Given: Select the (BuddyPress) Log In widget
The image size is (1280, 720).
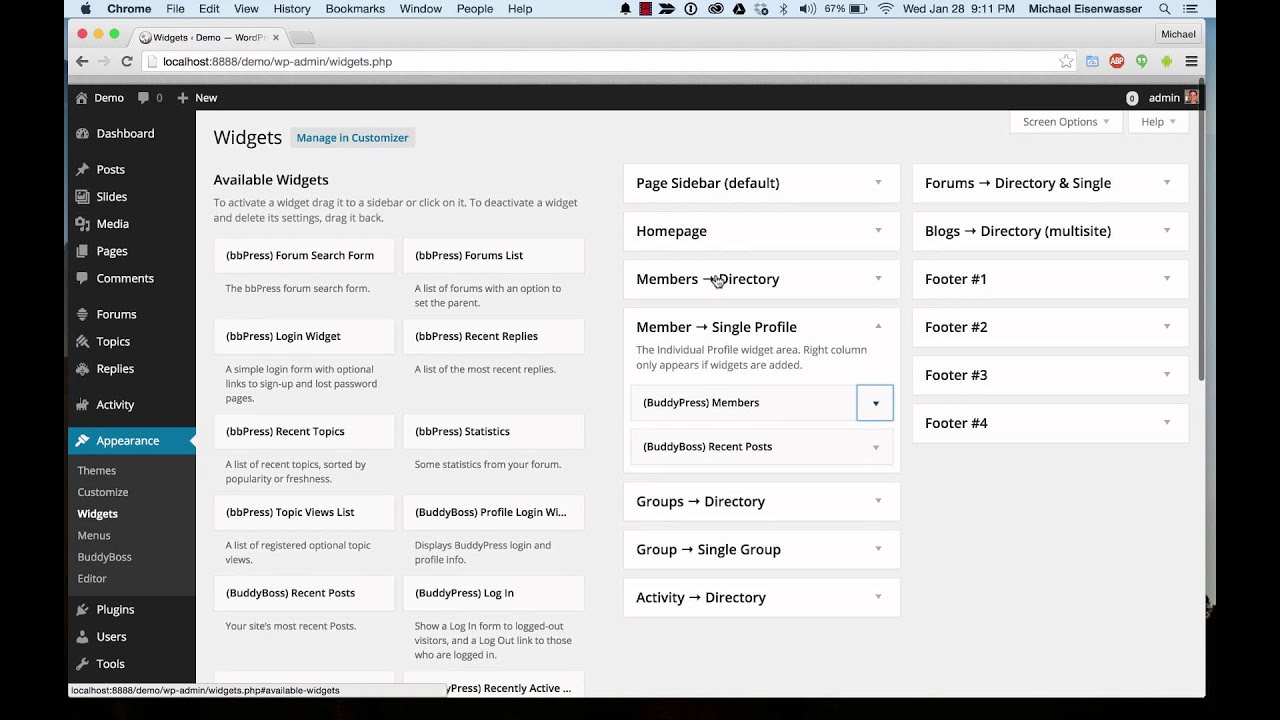Looking at the screenshot, I should tap(493, 593).
